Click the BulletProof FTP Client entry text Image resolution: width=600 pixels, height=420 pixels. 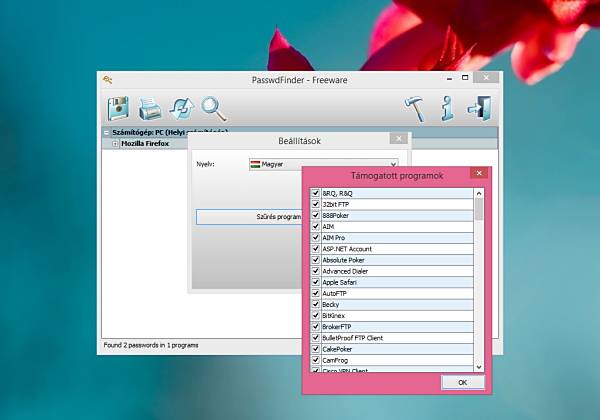pos(352,338)
